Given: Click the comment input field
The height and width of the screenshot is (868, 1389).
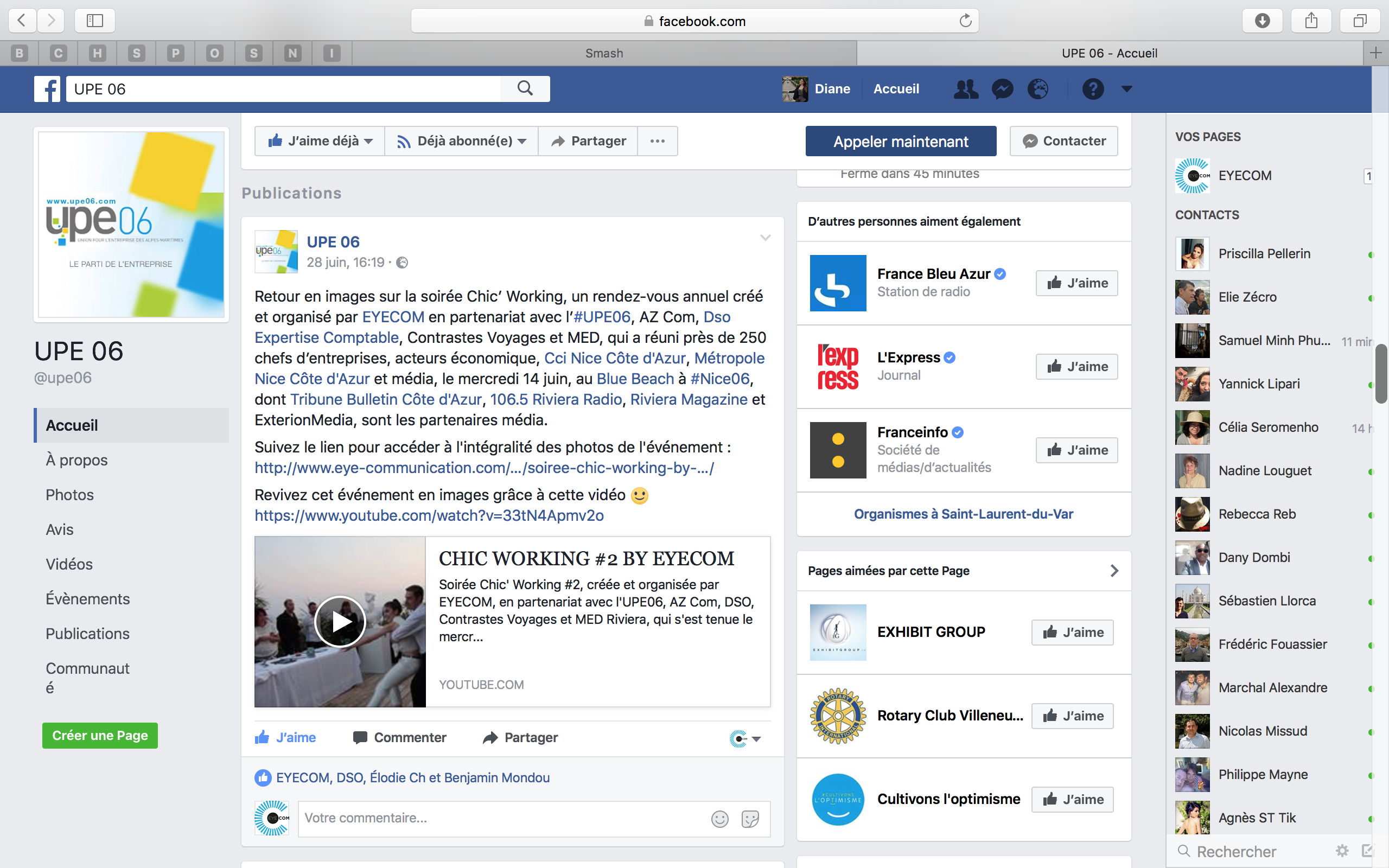Looking at the screenshot, I should click(x=534, y=819).
